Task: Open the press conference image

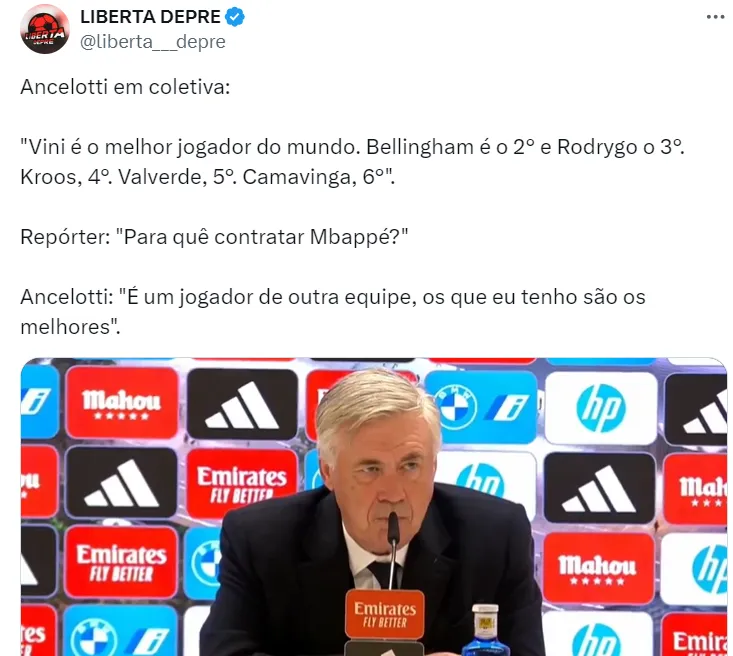Action: [374, 507]
